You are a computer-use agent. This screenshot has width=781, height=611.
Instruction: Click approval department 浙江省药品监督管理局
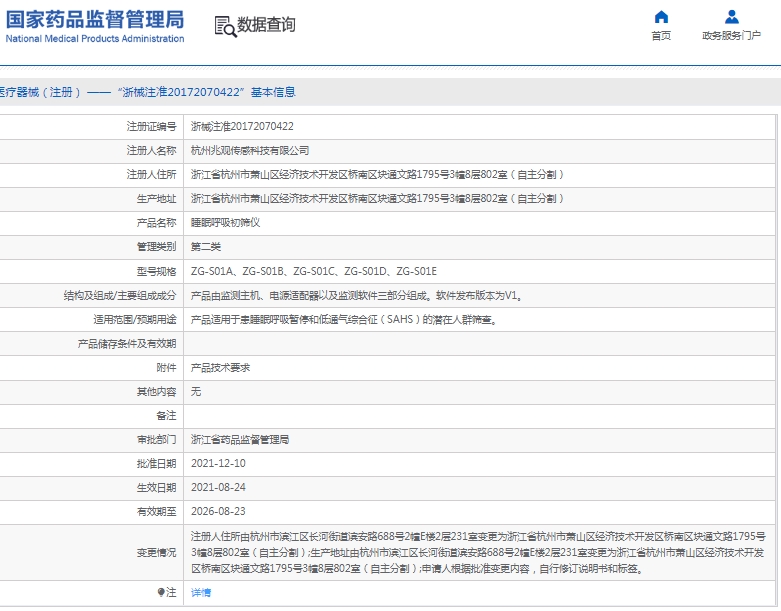[x=240, y=439]
